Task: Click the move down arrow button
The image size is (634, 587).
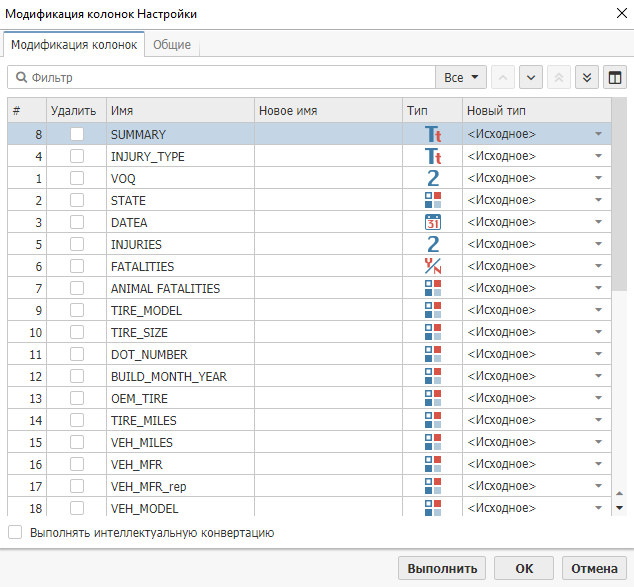Action: (x=530, y=77)
